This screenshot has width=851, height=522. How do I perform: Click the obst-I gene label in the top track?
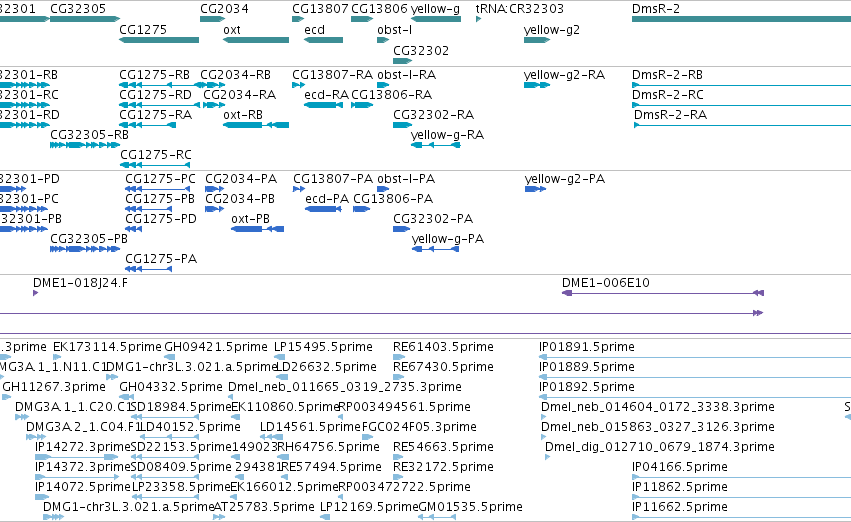tap(394, 30)
